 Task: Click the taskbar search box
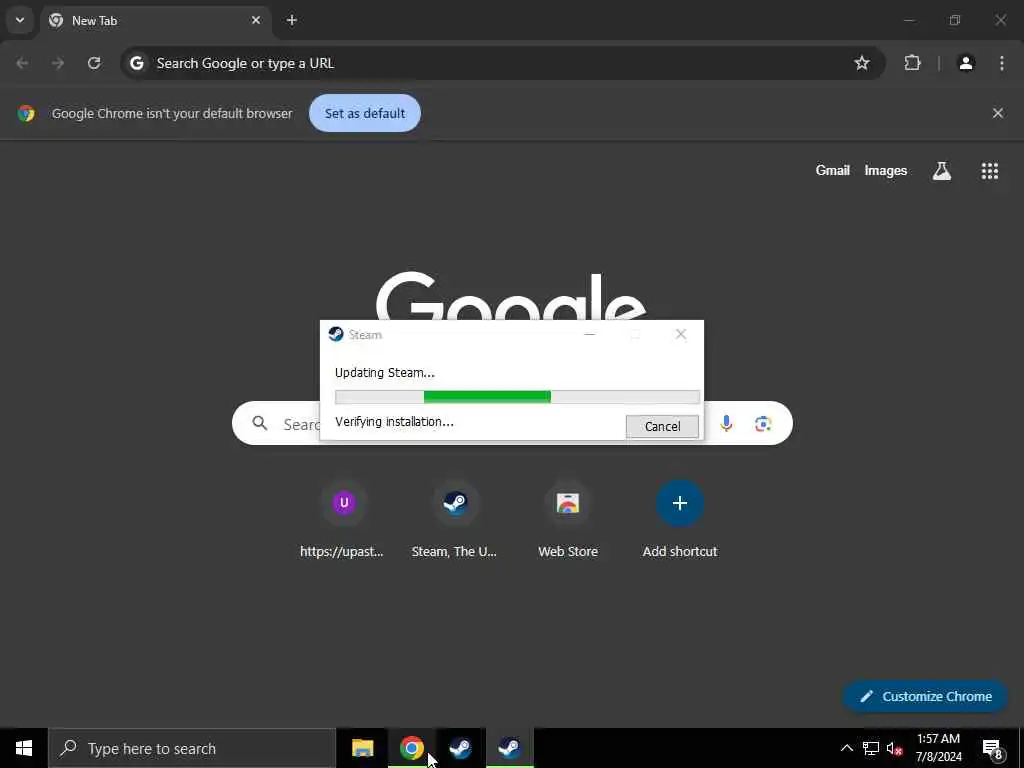click(x=192, y=748)
